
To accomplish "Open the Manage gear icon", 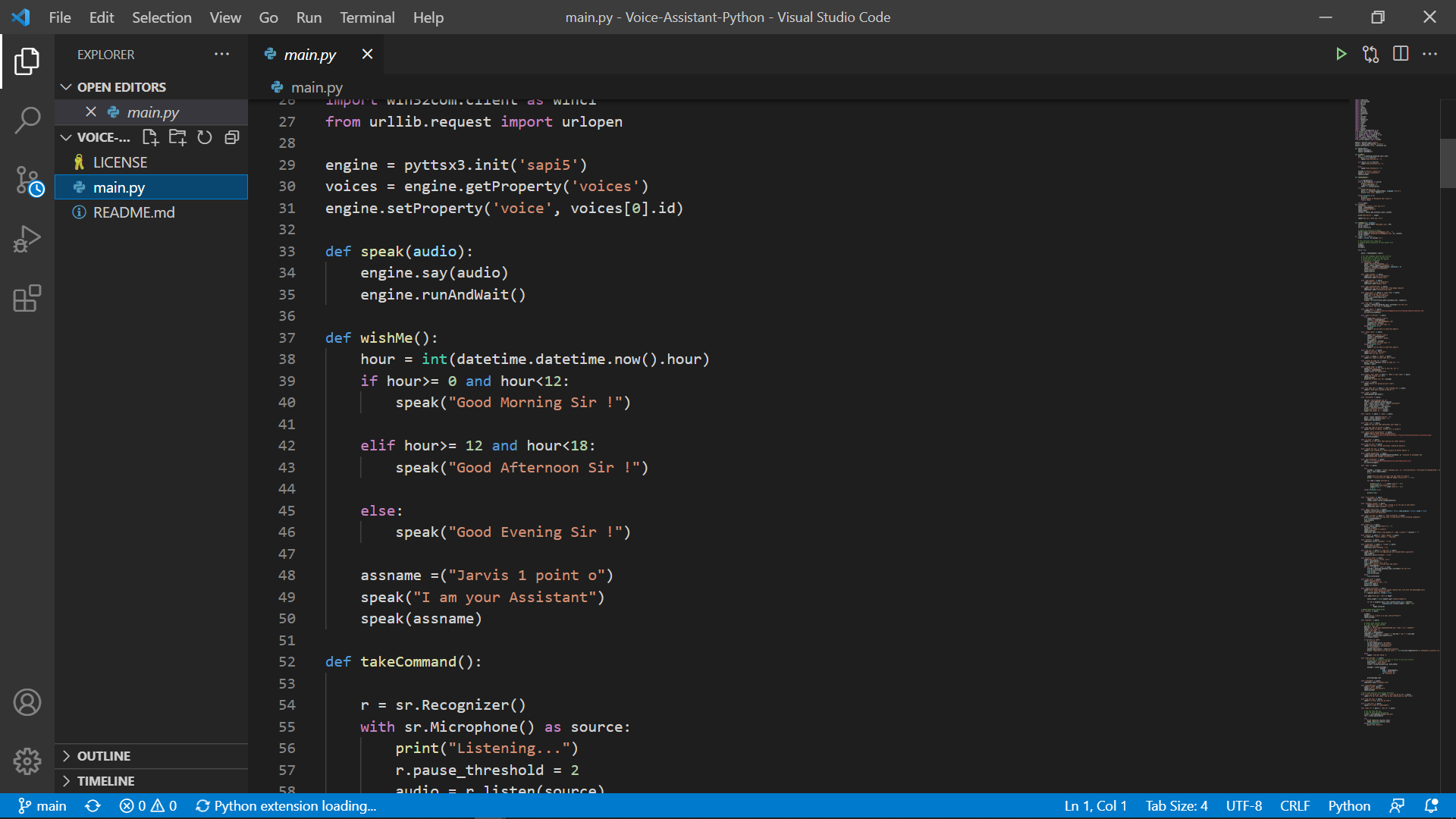I will (27, 761).
